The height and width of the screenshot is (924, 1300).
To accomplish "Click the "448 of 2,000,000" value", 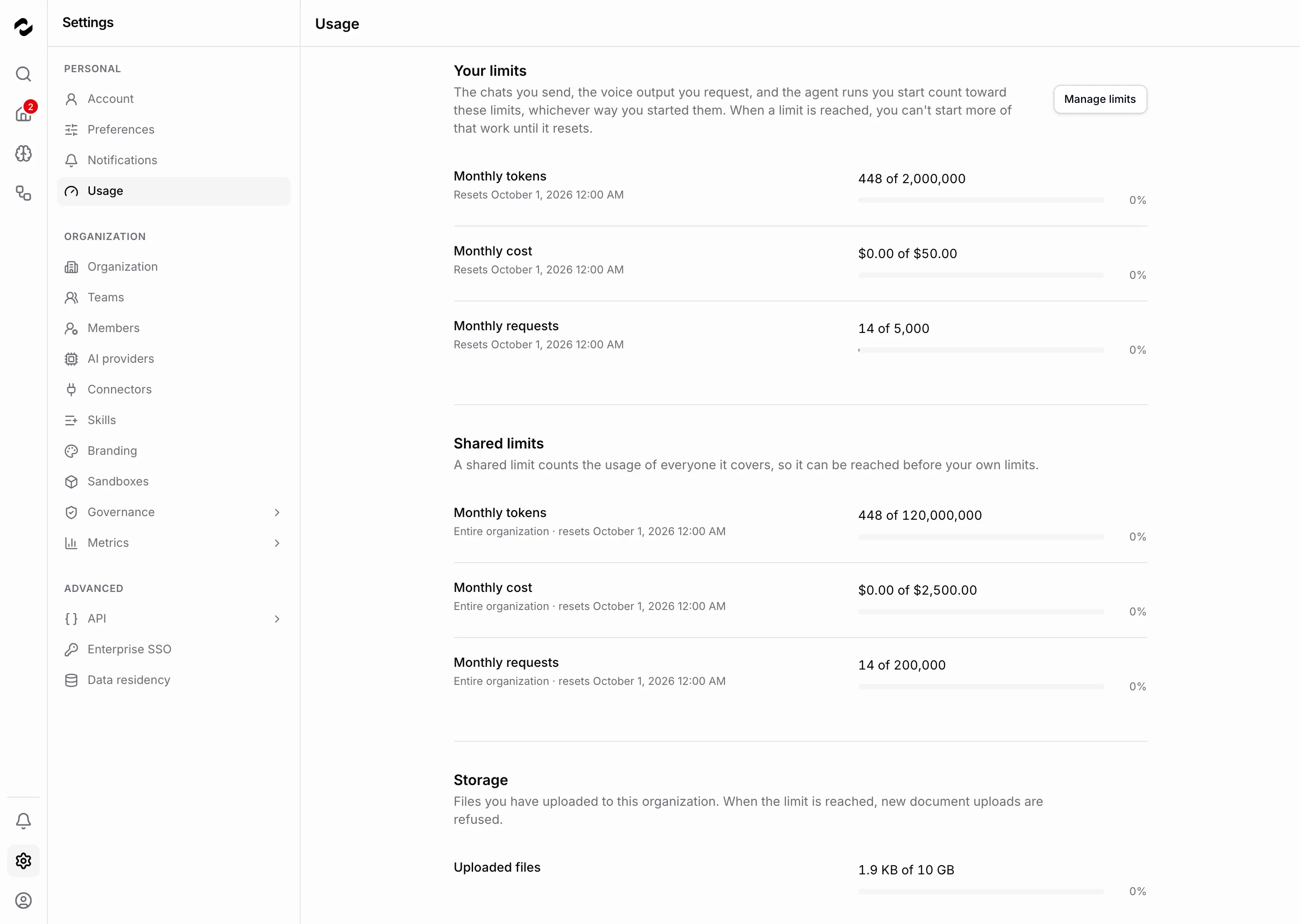I will (912, 179).
